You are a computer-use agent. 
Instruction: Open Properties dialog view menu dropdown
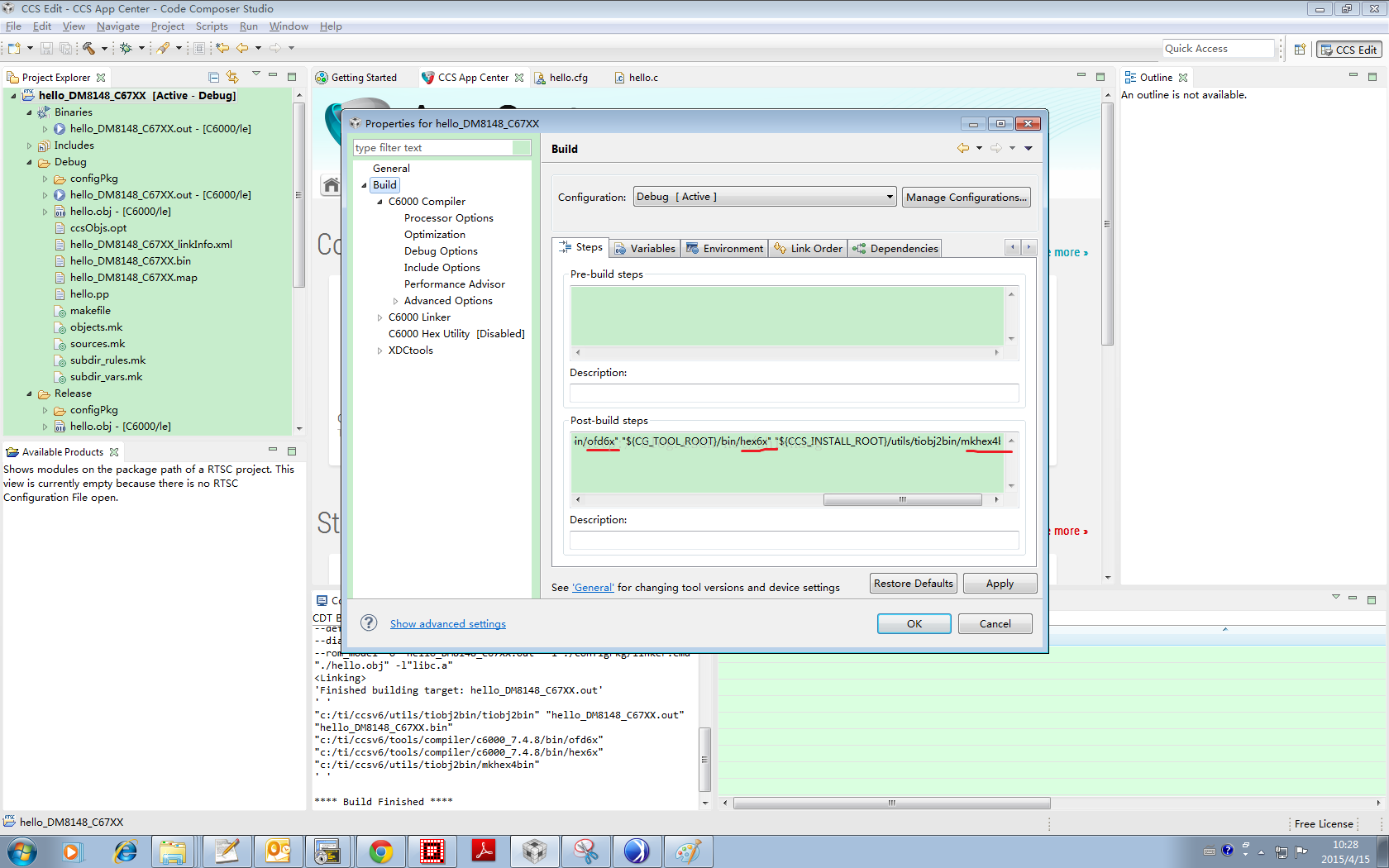1029,149
